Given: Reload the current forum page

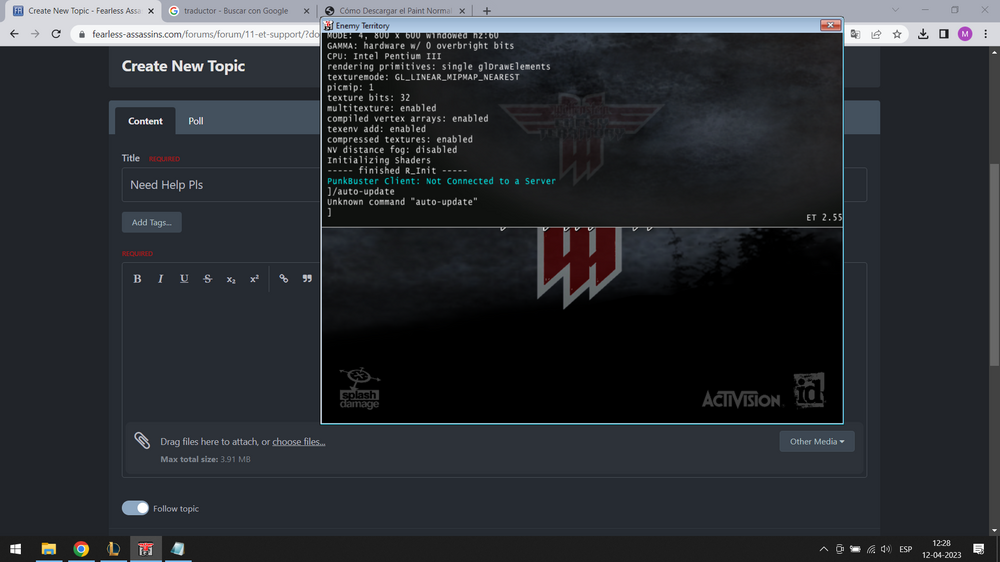Looking at the screenshot, I should [x=56, y=34].
